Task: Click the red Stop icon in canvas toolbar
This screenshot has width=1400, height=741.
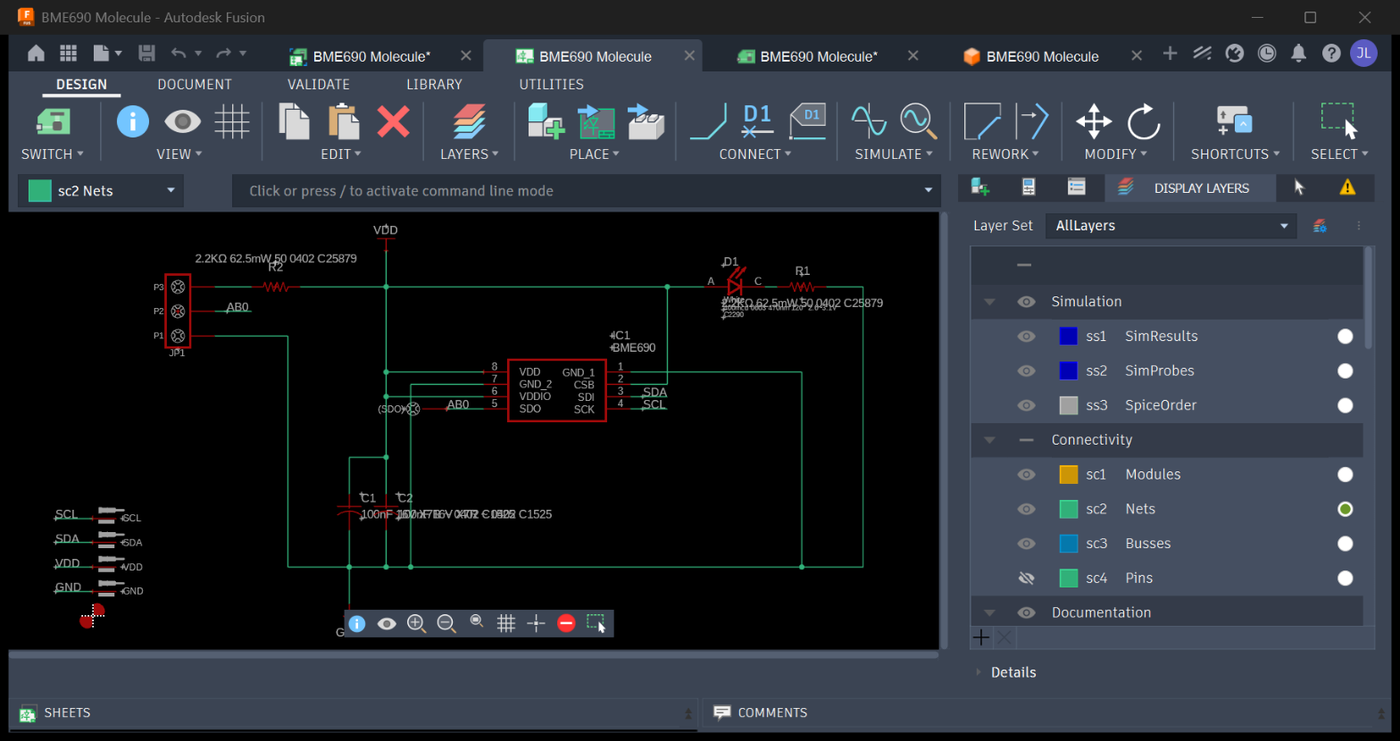Action: tap(566, 623)
